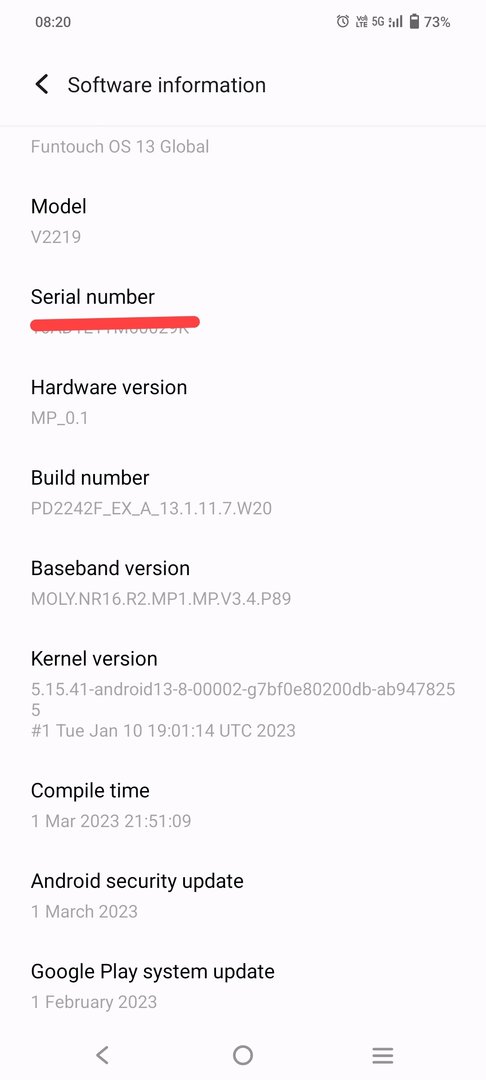486x1080 pixels.
Task: Select the Kernel version entry
Action: click(x=243, y=694)
